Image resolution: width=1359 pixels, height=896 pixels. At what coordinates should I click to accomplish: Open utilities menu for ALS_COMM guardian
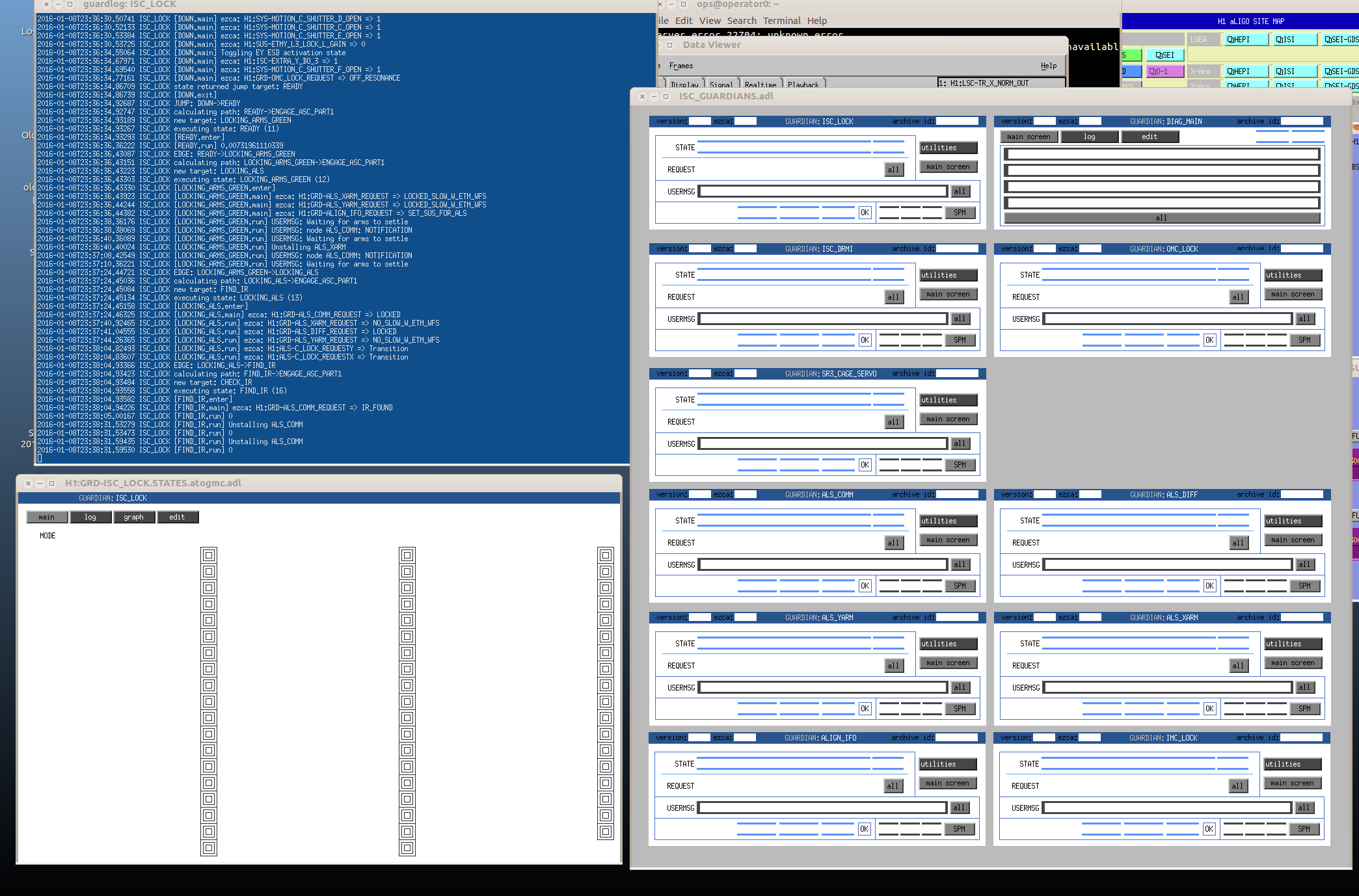tap(949, 521)
